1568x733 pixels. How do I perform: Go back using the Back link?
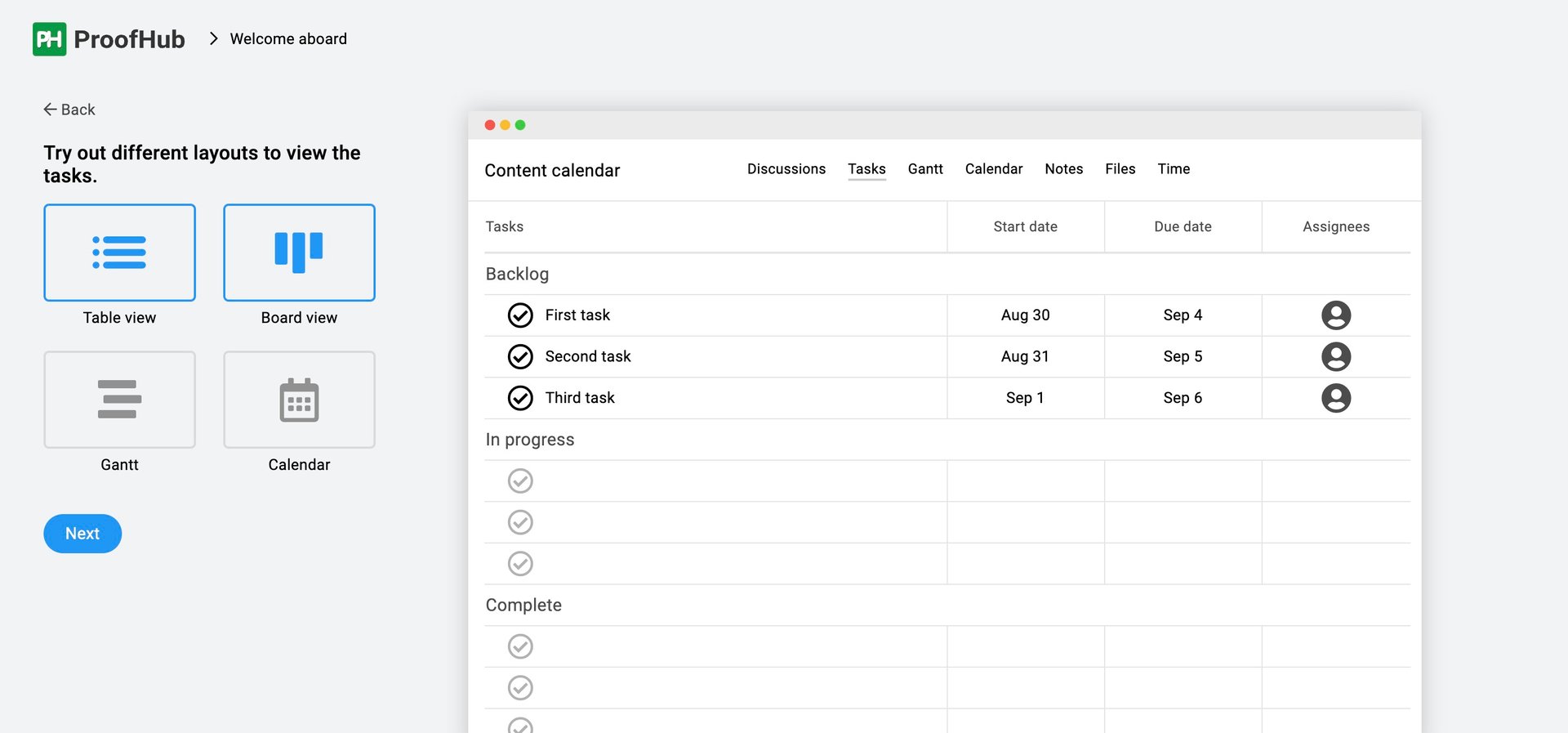click(x=69, y=110)
